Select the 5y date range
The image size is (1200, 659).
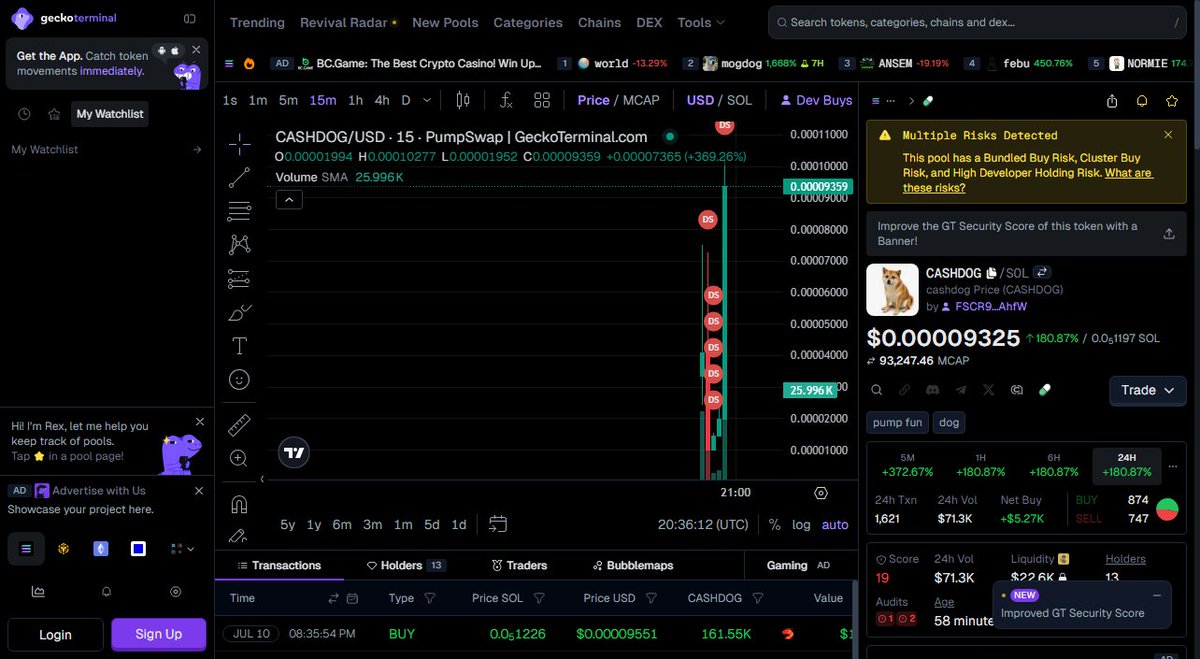click(x=288, y=525)
